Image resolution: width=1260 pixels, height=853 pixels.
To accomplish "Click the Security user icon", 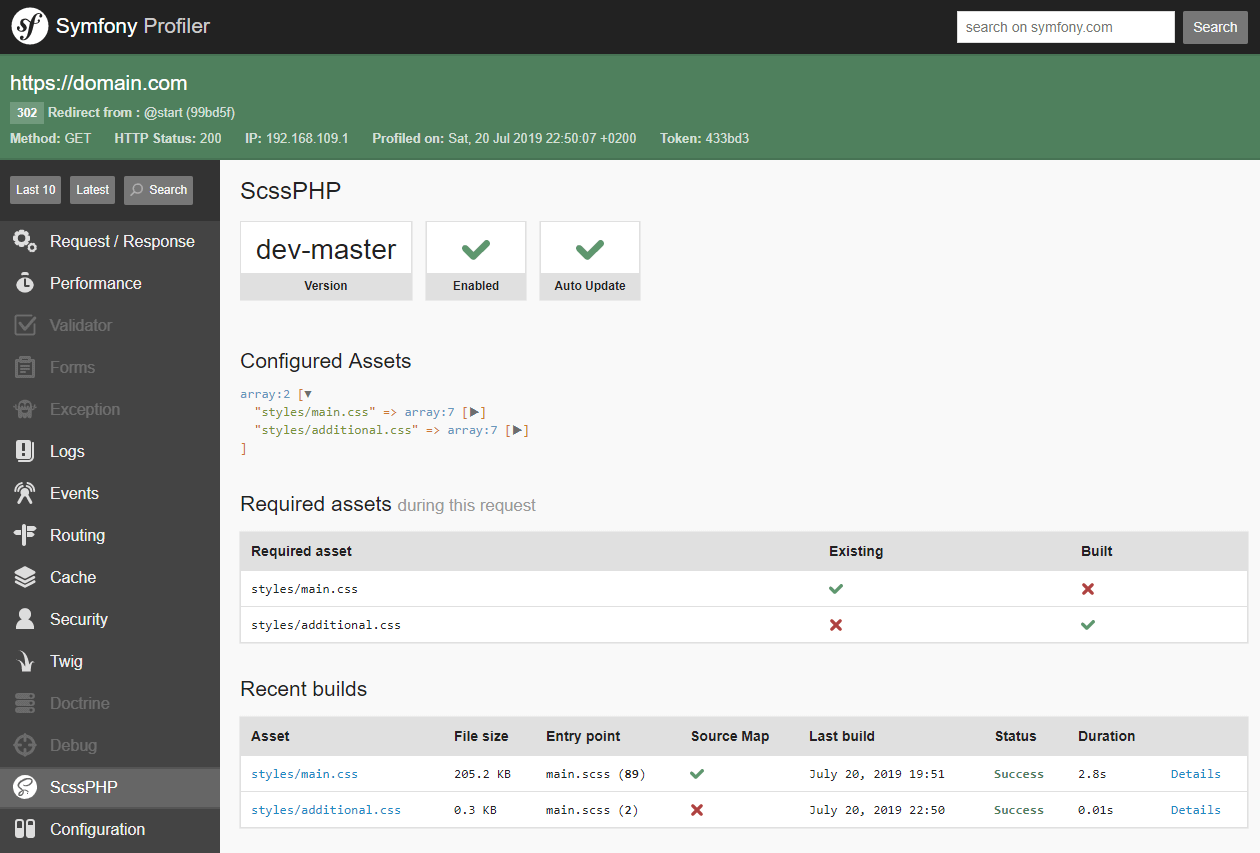I will pyautogui.click(x=25, y=619).
